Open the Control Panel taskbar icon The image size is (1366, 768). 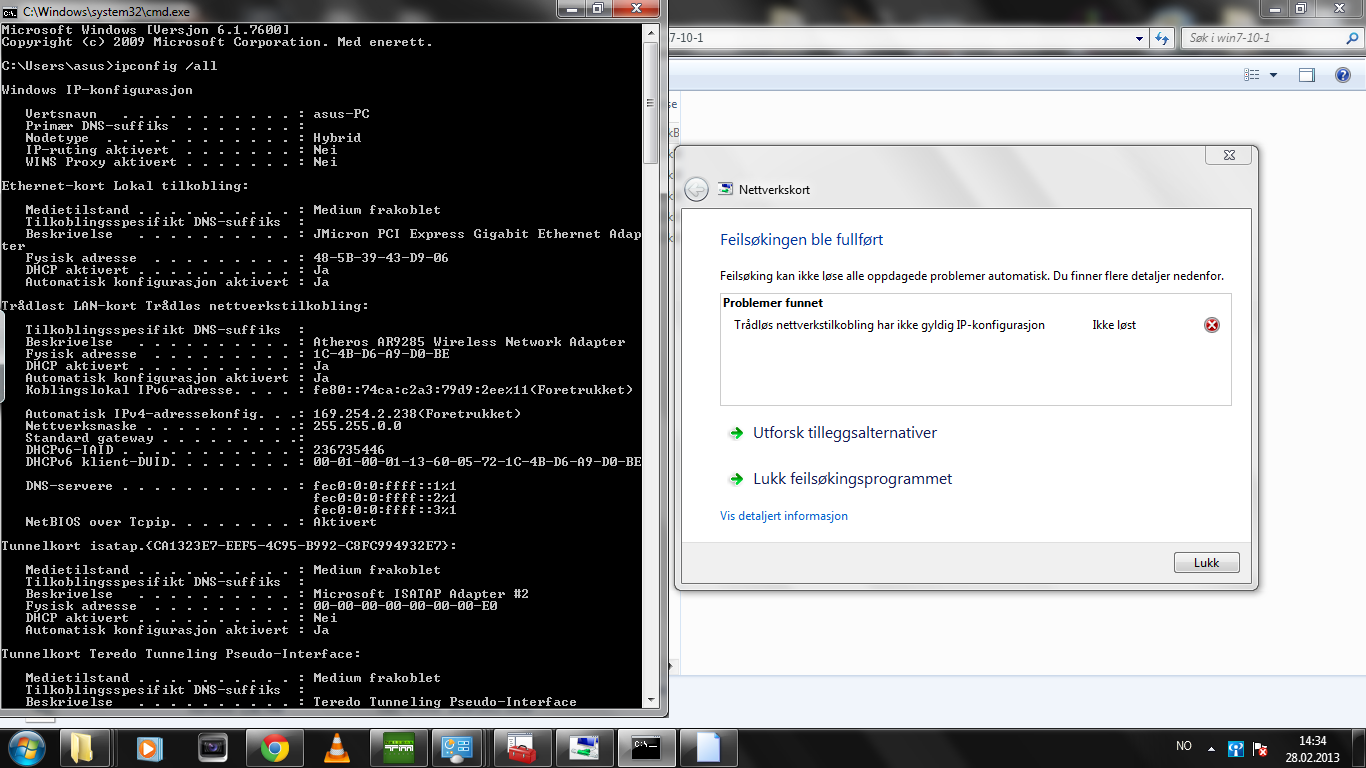[x=457, y=748]
